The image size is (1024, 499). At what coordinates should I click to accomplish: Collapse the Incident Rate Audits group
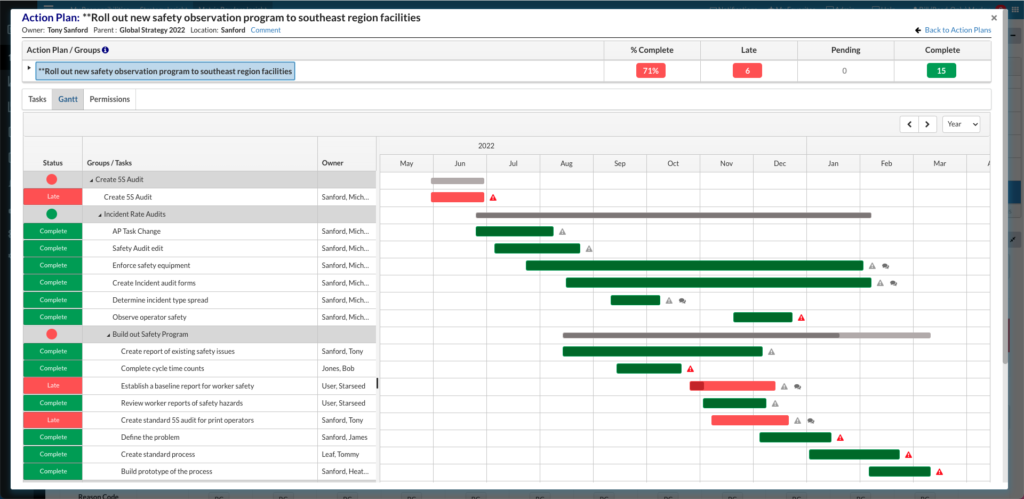(100, 214)
